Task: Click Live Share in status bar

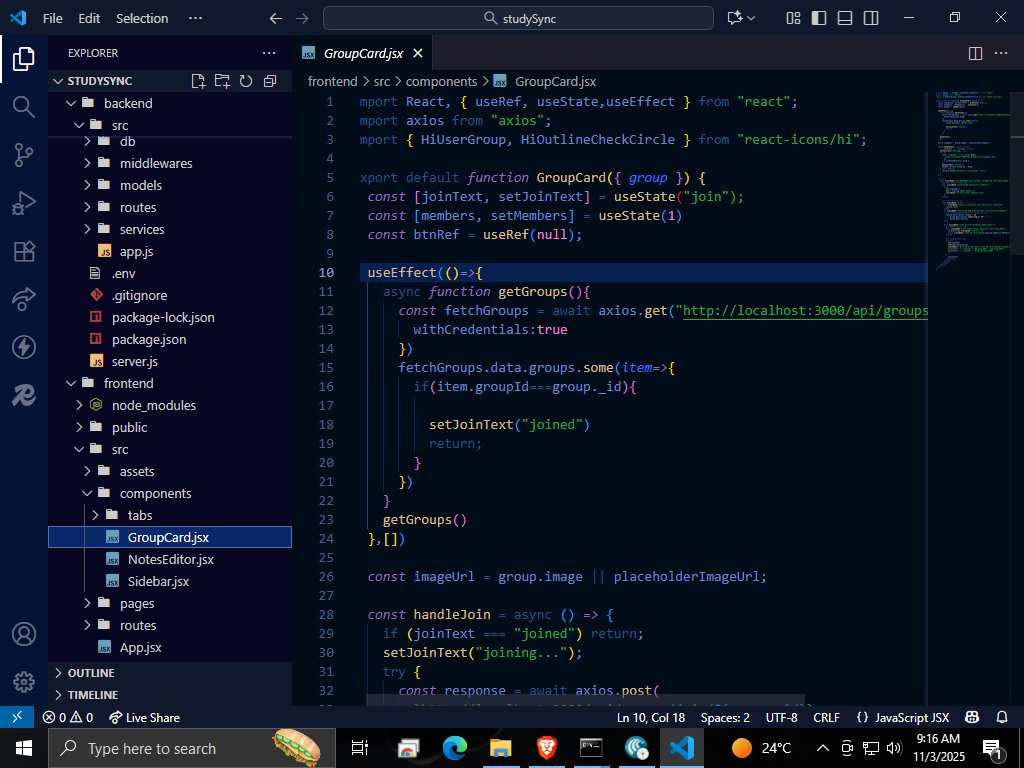Action: (144, 717)
